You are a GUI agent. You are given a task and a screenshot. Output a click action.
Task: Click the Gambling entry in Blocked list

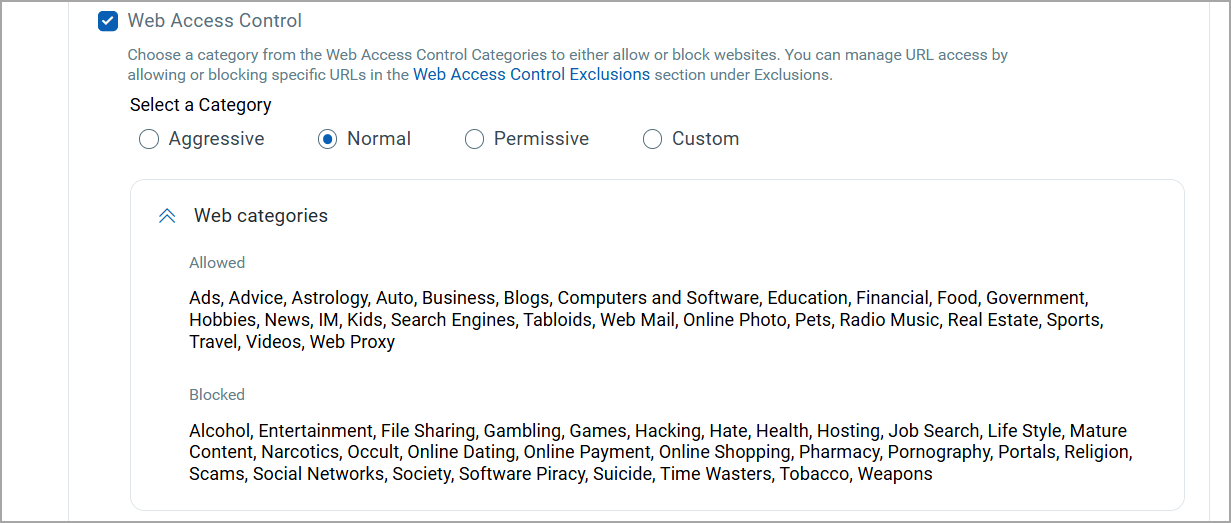[x=522, y=431]
